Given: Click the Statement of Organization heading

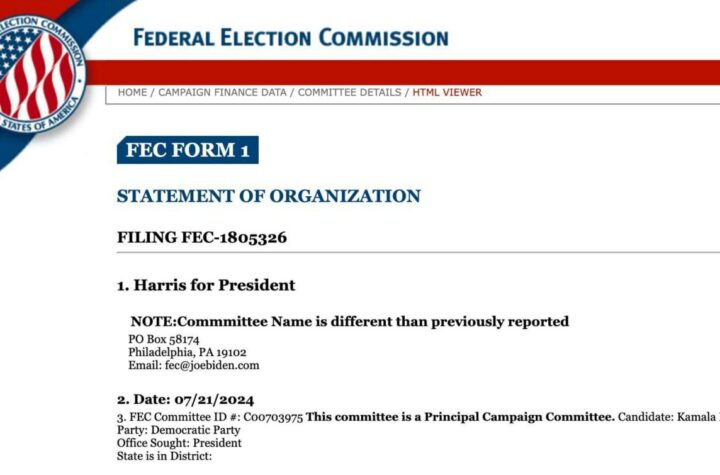Looking at the screenshot, I should 269,196.
